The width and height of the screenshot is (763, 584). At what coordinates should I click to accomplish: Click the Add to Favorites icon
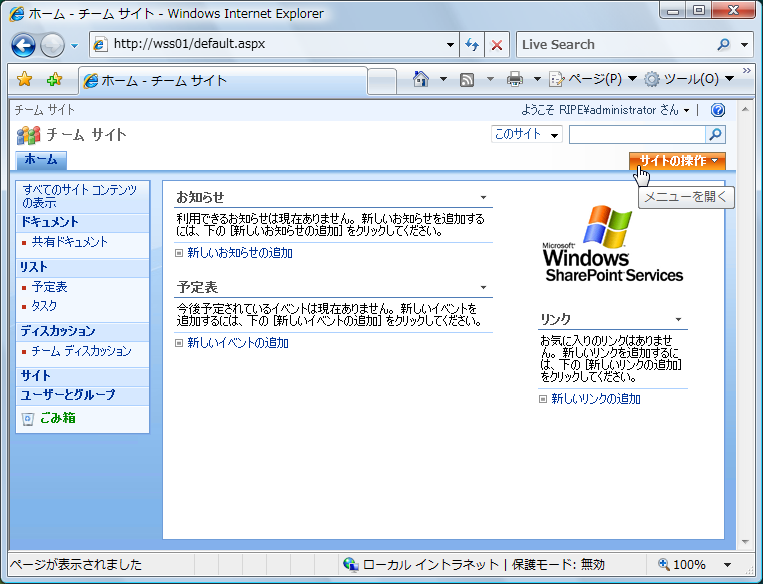pyautogui.click(x=54, y=79)
